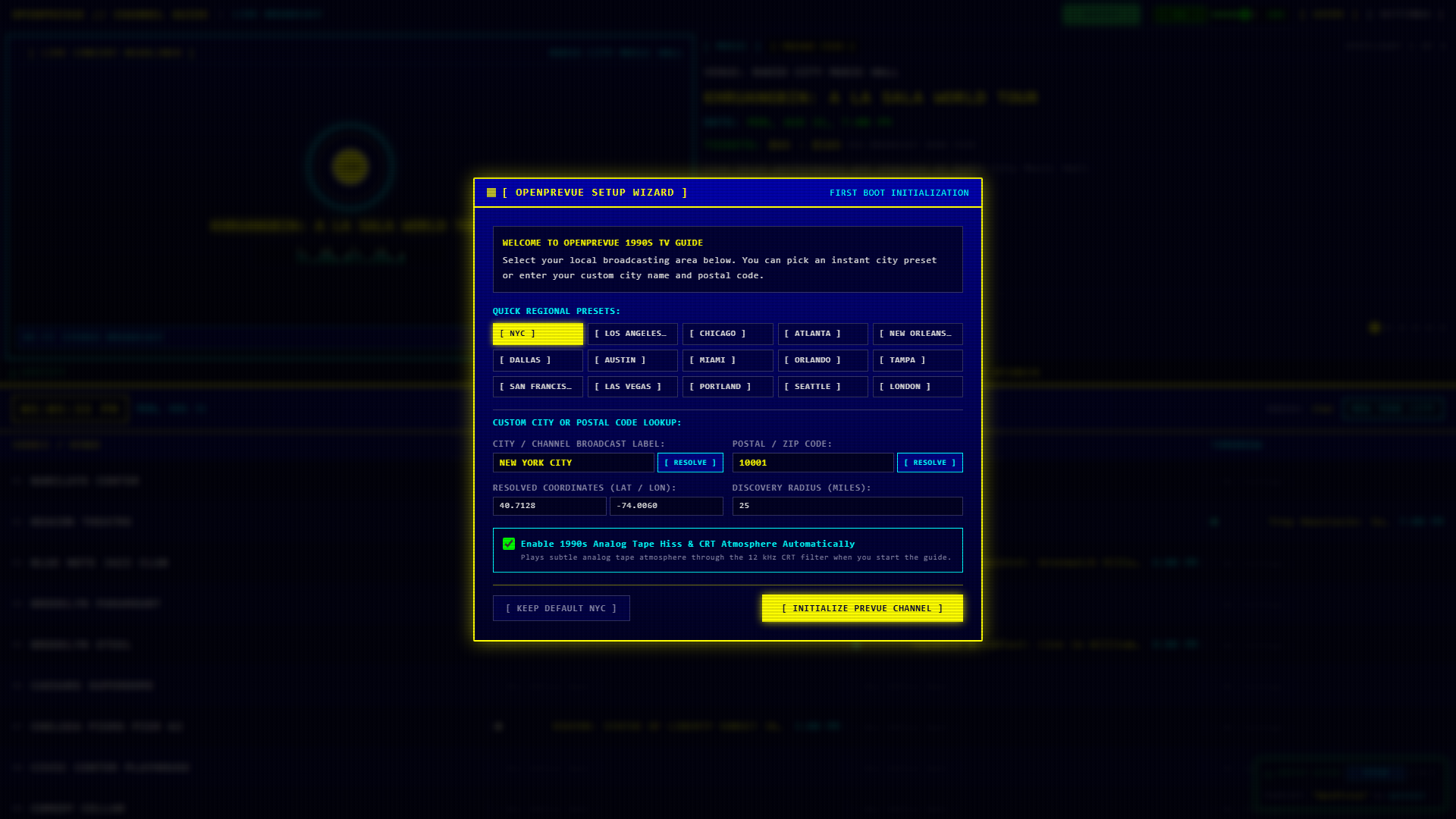Choose the San Francisco preset
This screenshot has height=819, width=1456.
click(x=538, y=387)
